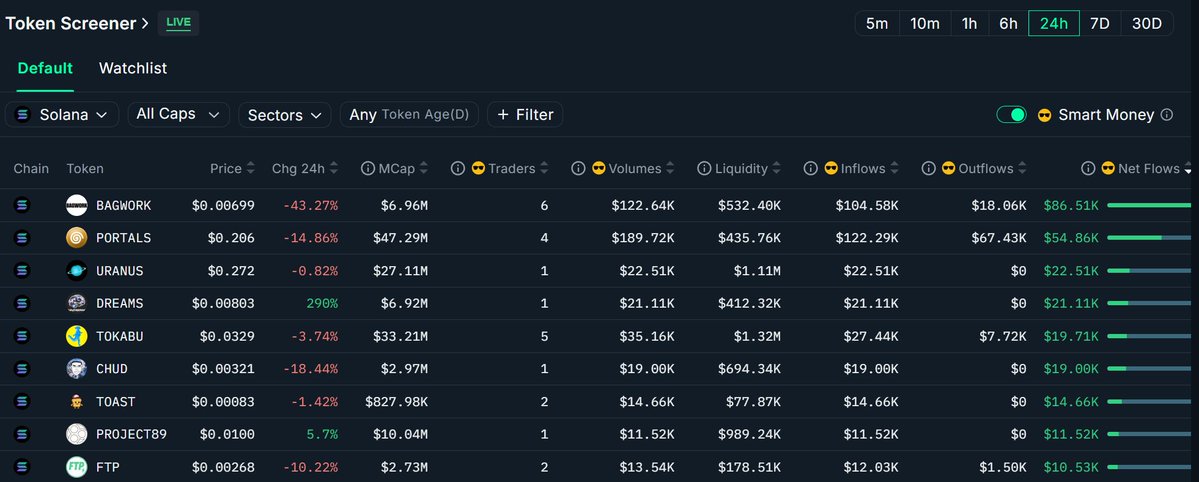Click info icon beside Liquidity column header
This screenshot has width=1199, height=482.
(704, 169)
